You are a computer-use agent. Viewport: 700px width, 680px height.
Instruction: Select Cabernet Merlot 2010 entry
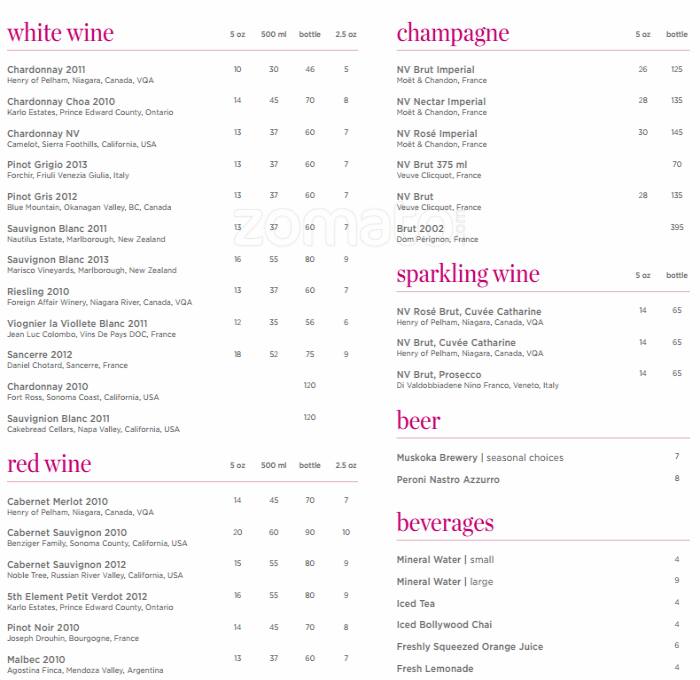point(57,502)
